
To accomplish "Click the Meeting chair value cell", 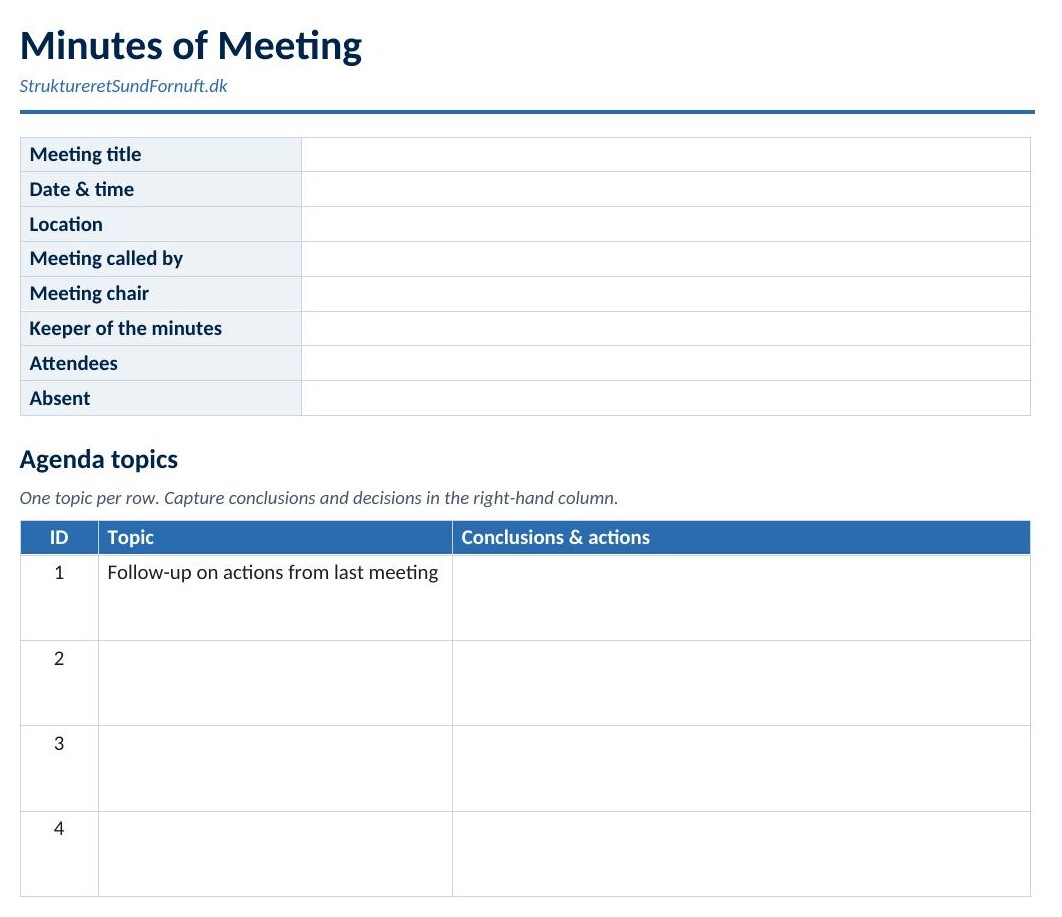I will [x=666, y=294].
